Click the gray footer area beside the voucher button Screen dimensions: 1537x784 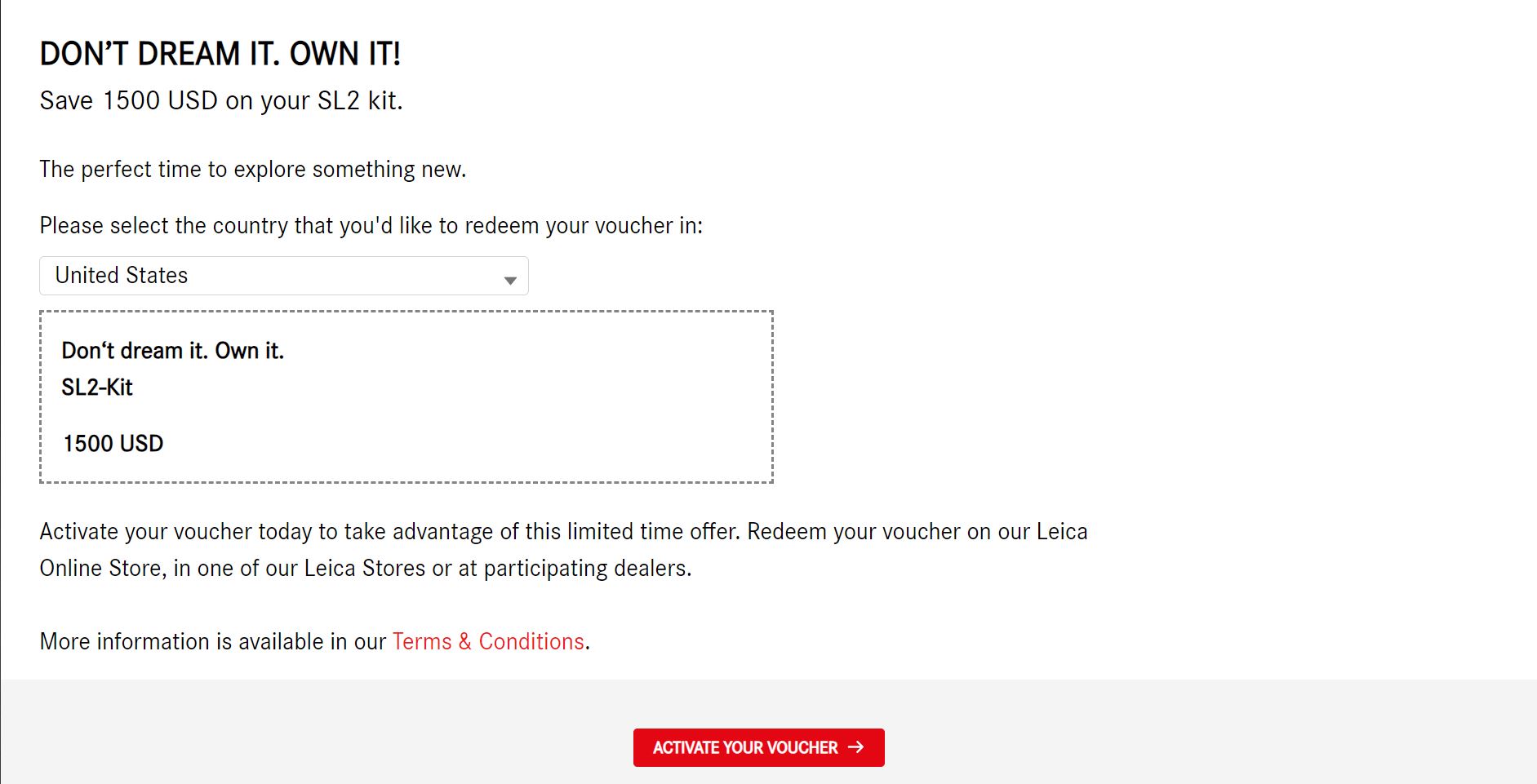click(x=1143, y=734)
